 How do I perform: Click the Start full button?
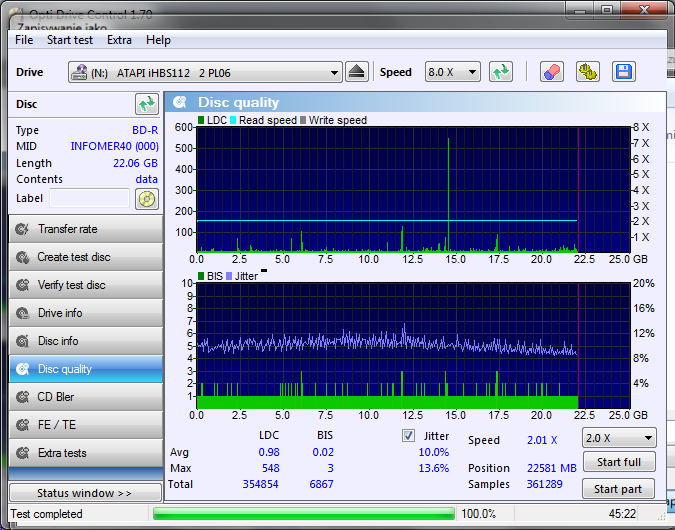click(x=619, y=462)
